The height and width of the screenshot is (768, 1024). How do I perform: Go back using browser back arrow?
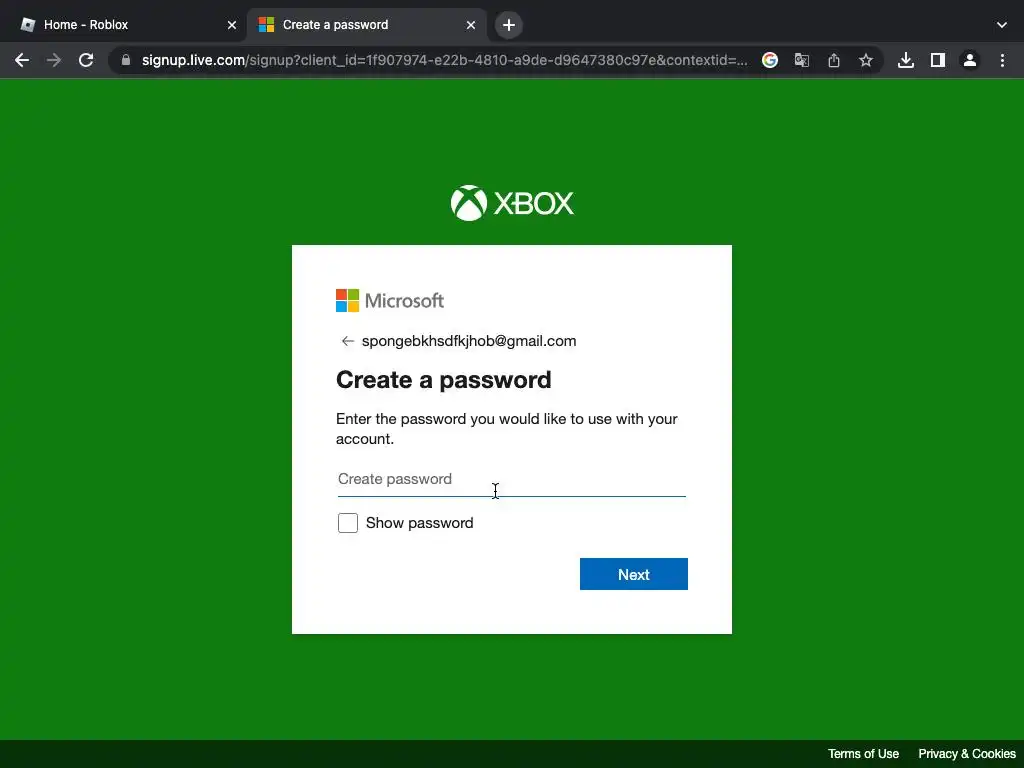[22, 60]
